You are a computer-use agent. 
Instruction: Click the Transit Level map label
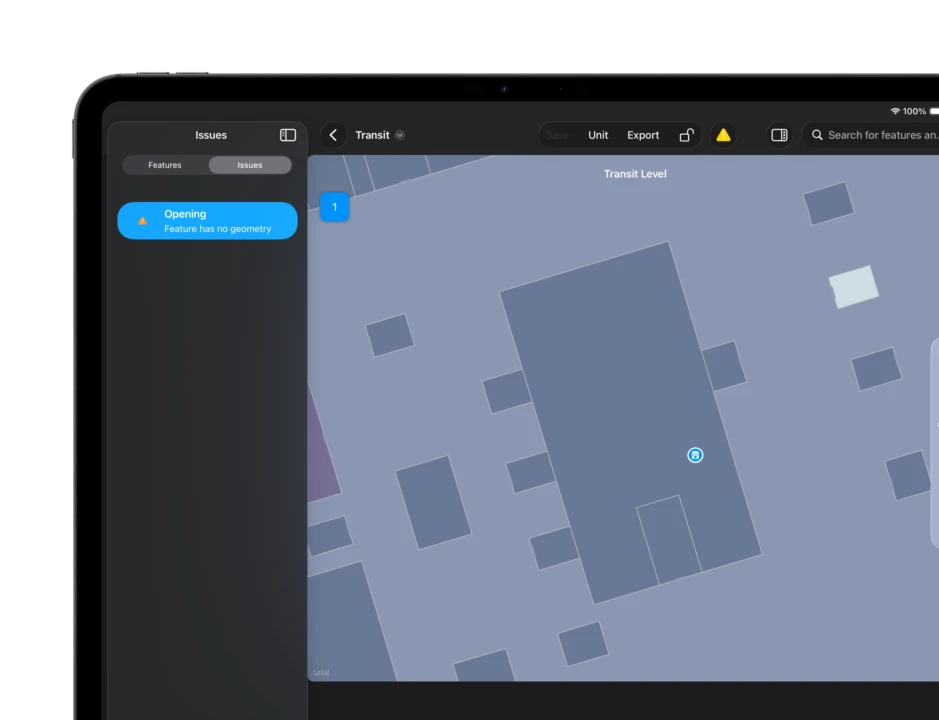coord(635,174)
